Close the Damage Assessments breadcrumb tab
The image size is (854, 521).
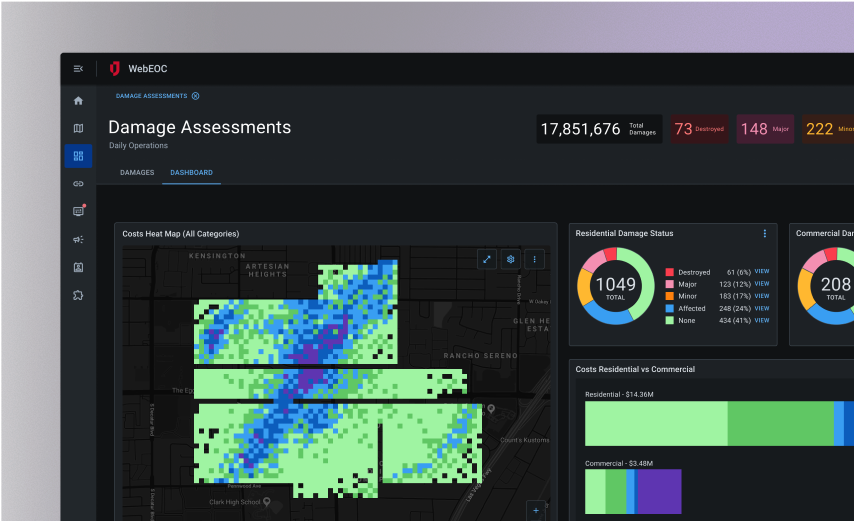click(195, 96)
